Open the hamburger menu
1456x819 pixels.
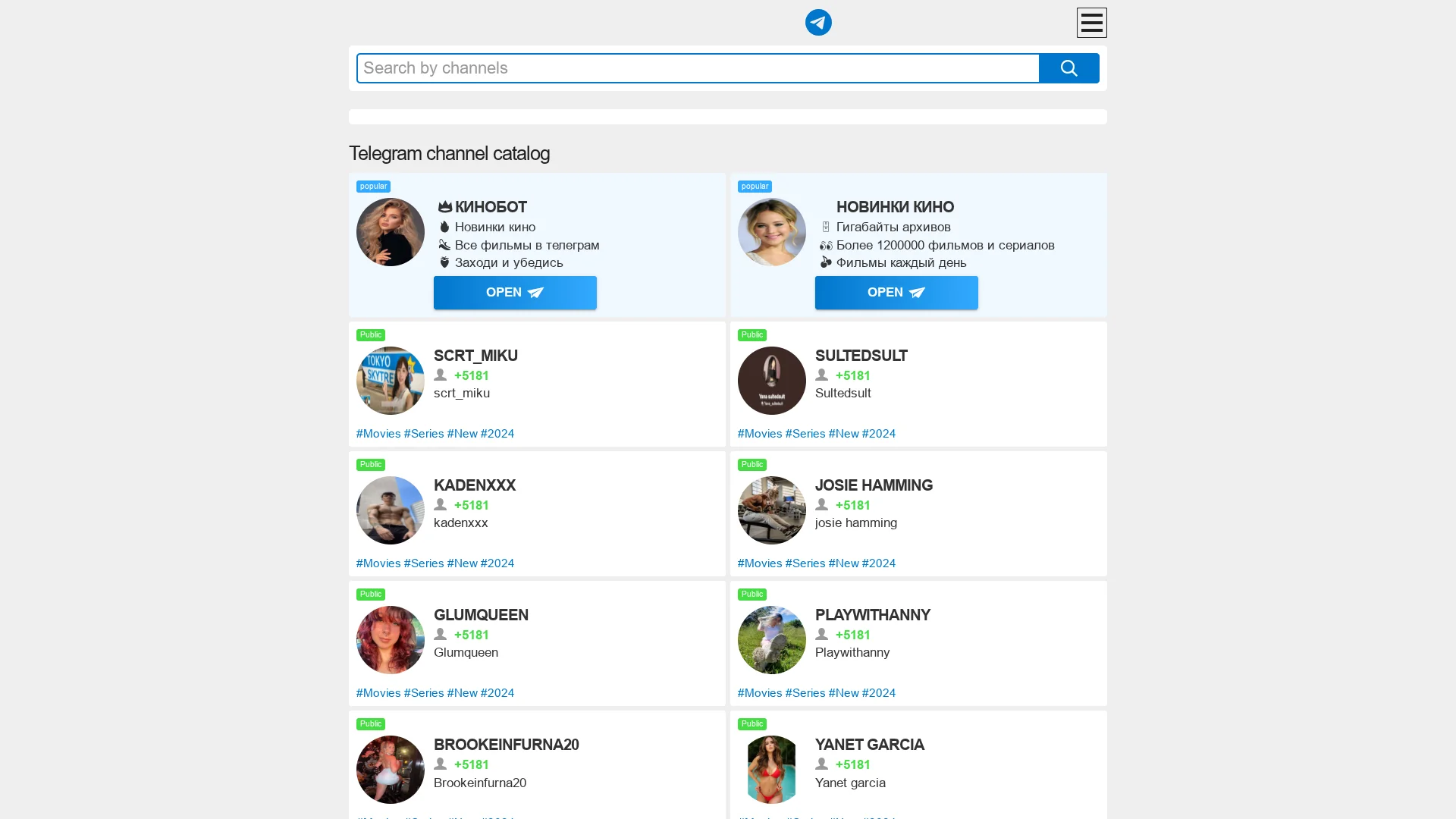click(1091, 23)
